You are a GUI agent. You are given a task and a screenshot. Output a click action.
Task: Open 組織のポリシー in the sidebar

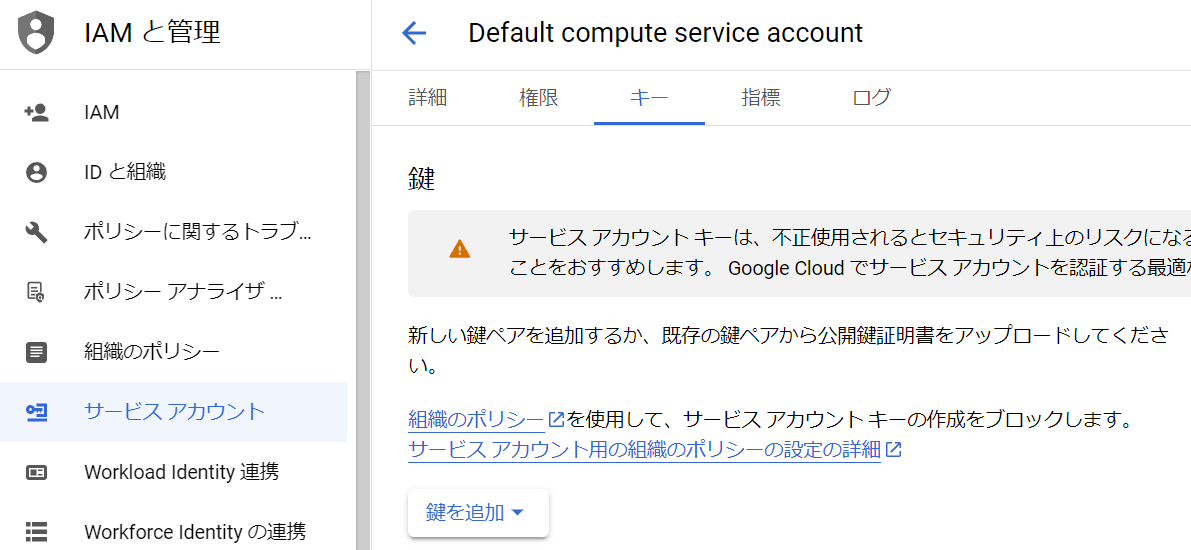pyautogui.click(x=173, y=352)
